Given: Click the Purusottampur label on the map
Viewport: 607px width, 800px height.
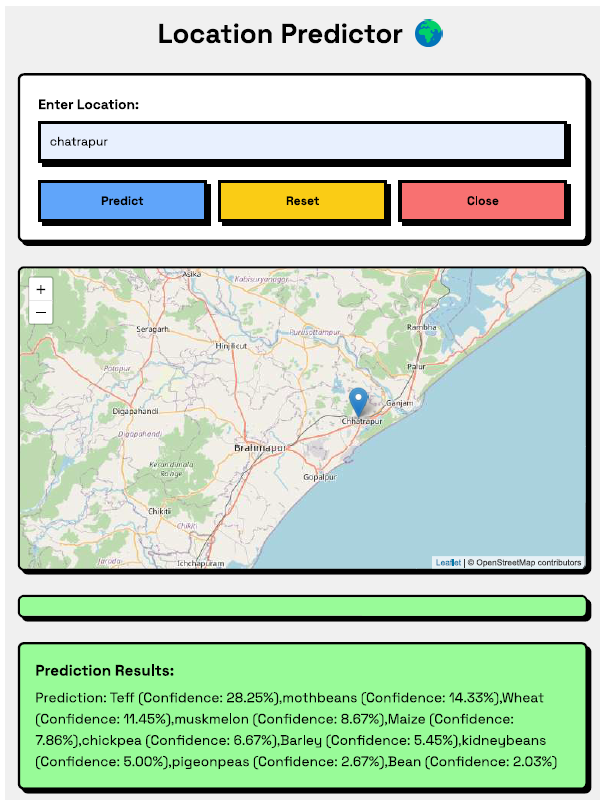Looking at the screenshot, I should (x=315, y=332).
